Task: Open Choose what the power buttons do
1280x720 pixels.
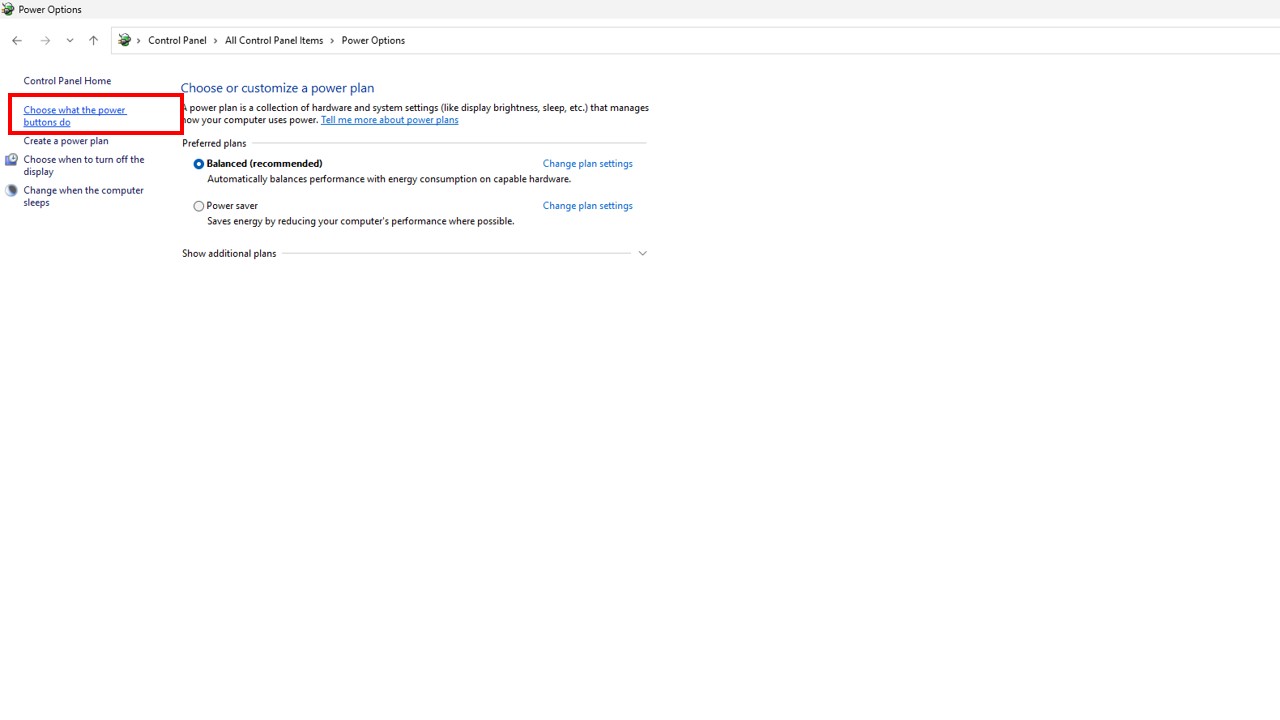Action: point(74,116)
